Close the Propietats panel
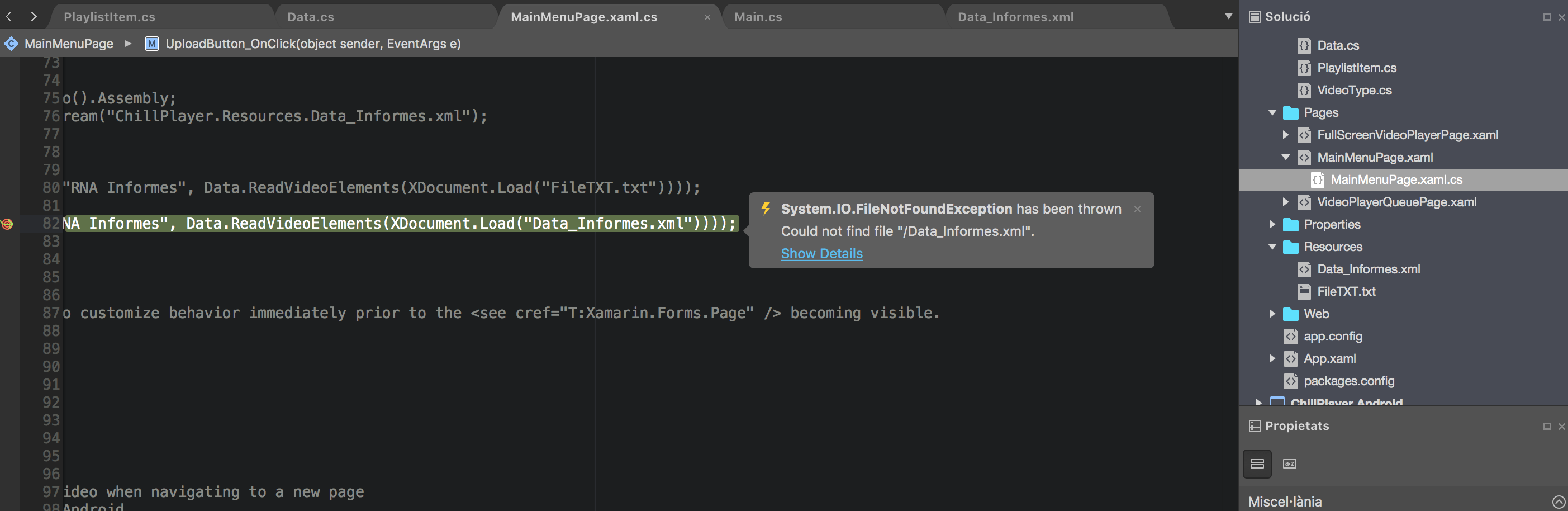 pyautogui.click(x=1561, y=427)
